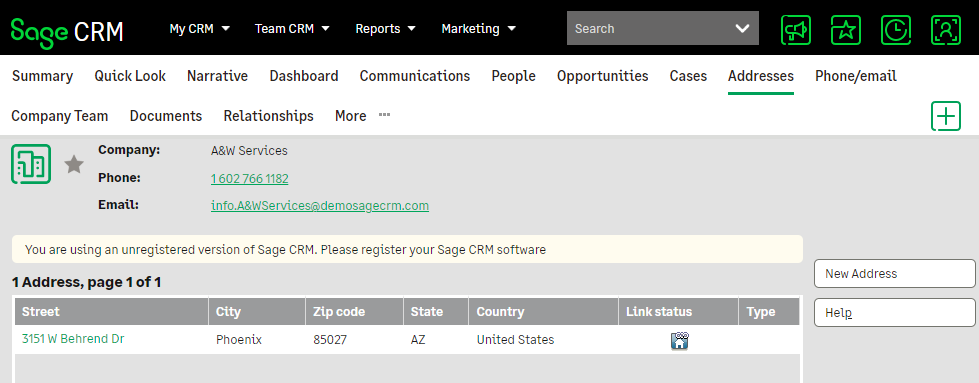This screenshot has width=979, height=383.
Task: Open the recent items clock icon
Action: [896, 29]
